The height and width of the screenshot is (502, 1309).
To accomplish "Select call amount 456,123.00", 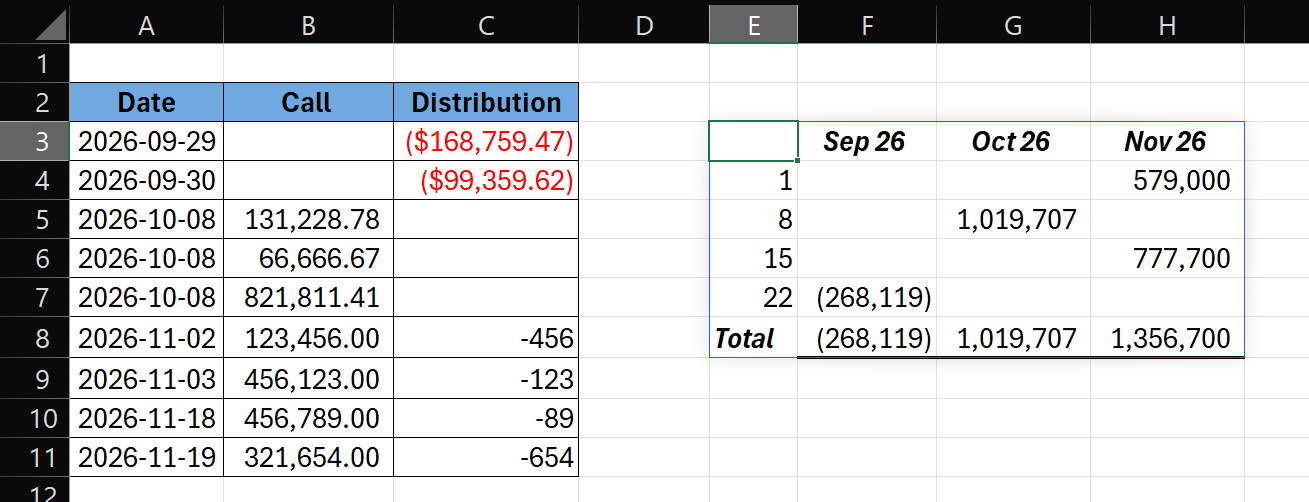I will pyautogui.click(x=308, y=378).
